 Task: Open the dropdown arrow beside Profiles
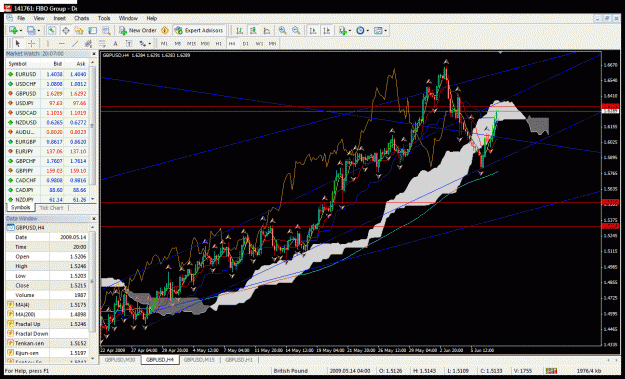tap(39, 31)
